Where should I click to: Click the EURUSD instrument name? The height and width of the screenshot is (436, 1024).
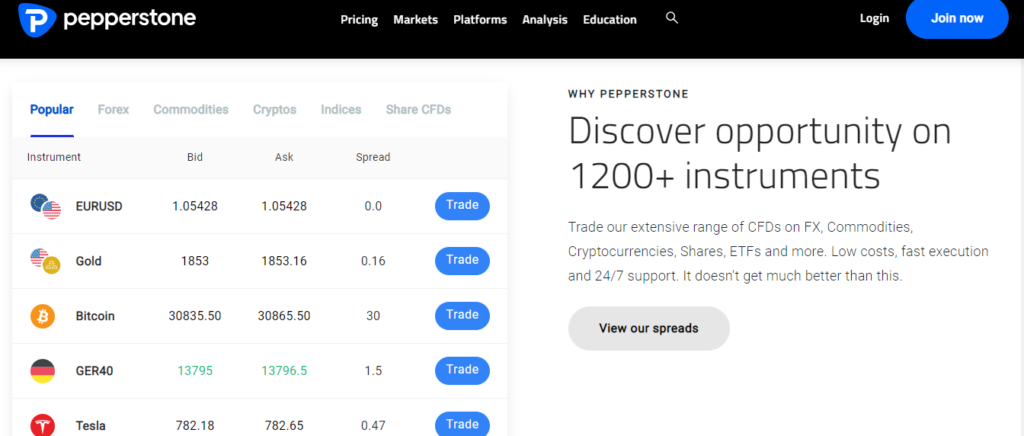[99, 206]
